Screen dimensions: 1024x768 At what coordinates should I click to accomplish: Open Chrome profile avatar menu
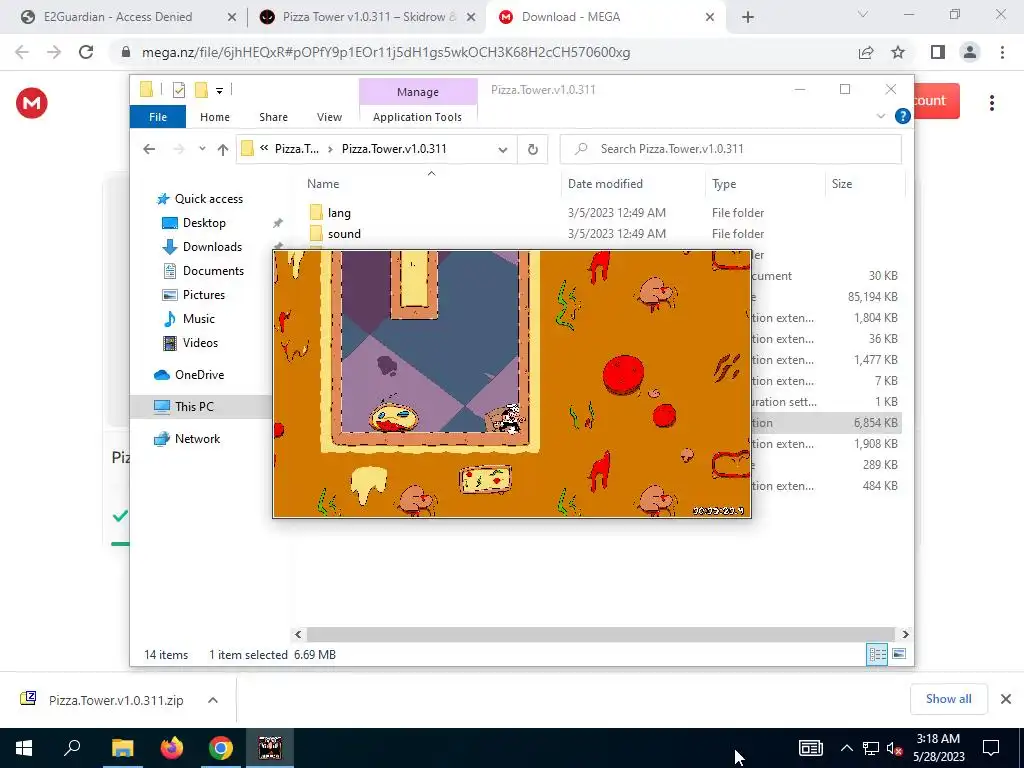pos(970,52)
